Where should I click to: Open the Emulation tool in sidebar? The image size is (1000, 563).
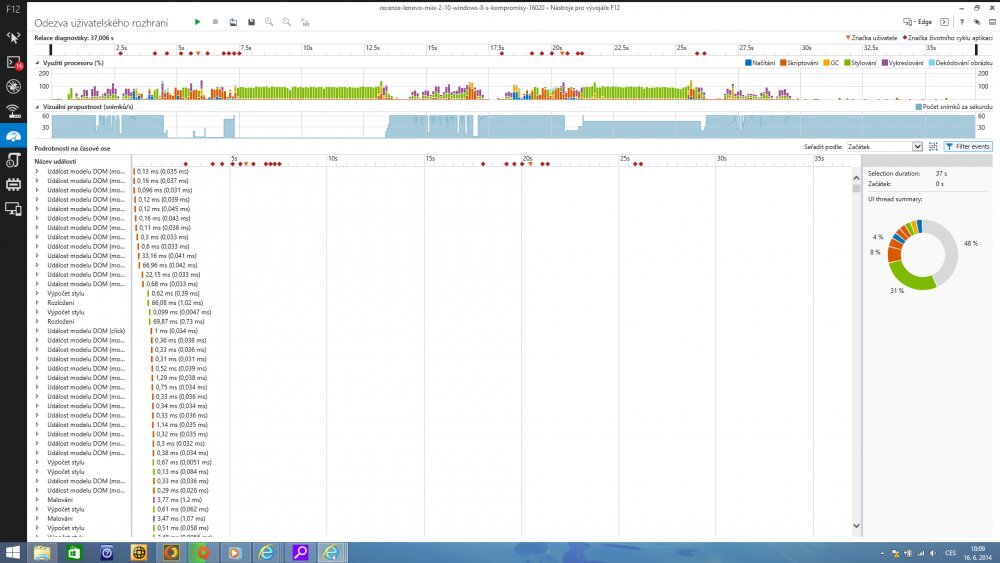pos(13,208)
